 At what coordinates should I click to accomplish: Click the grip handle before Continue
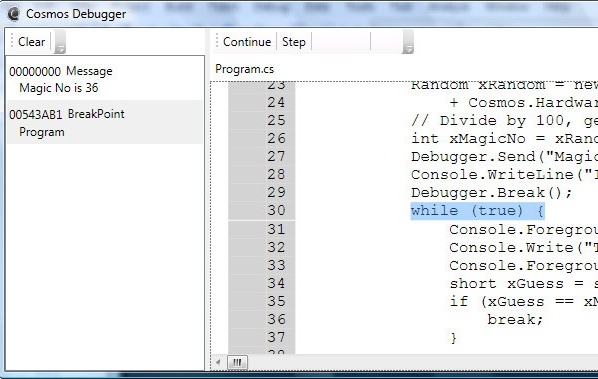[x=217, y=42]
